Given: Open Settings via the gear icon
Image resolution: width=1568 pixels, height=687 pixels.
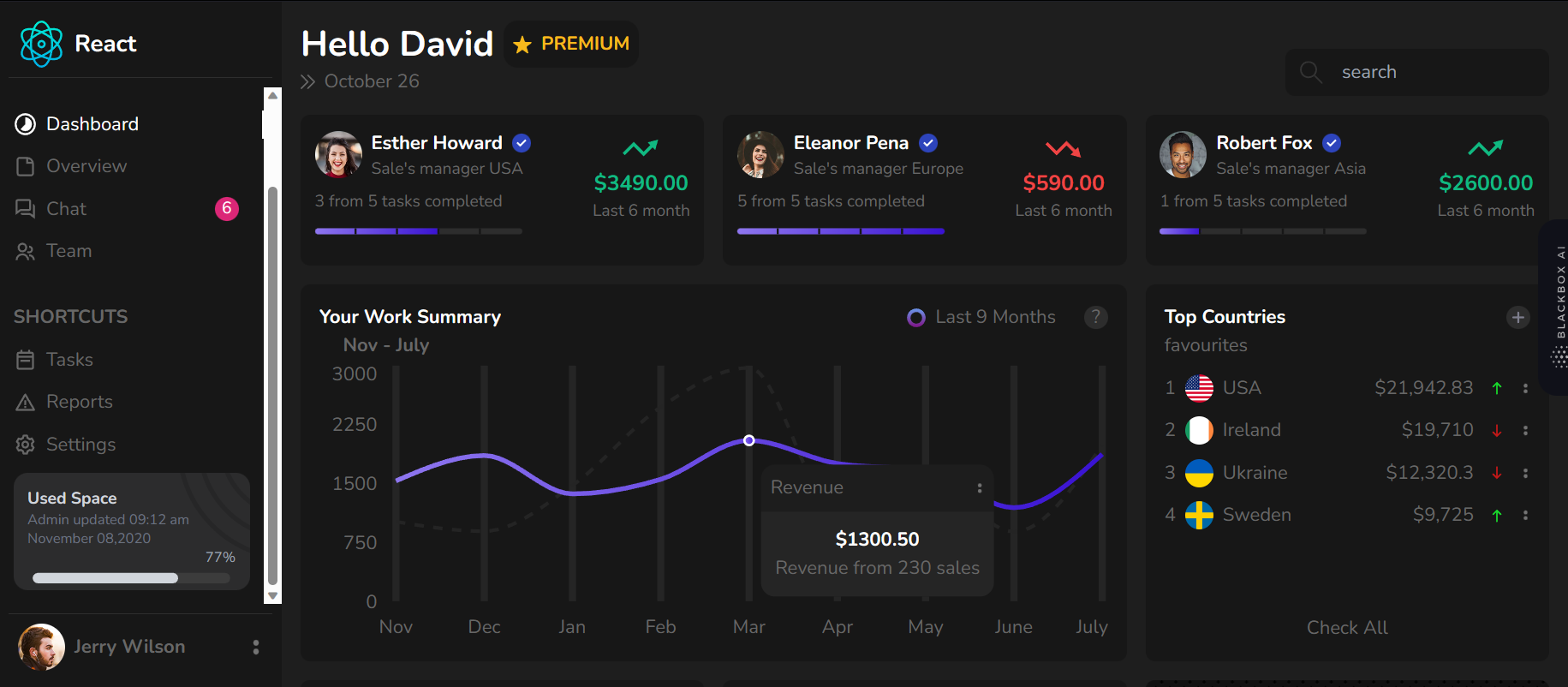Looking at the screenshot, I should pyautogui.click(x=25, y=445).
